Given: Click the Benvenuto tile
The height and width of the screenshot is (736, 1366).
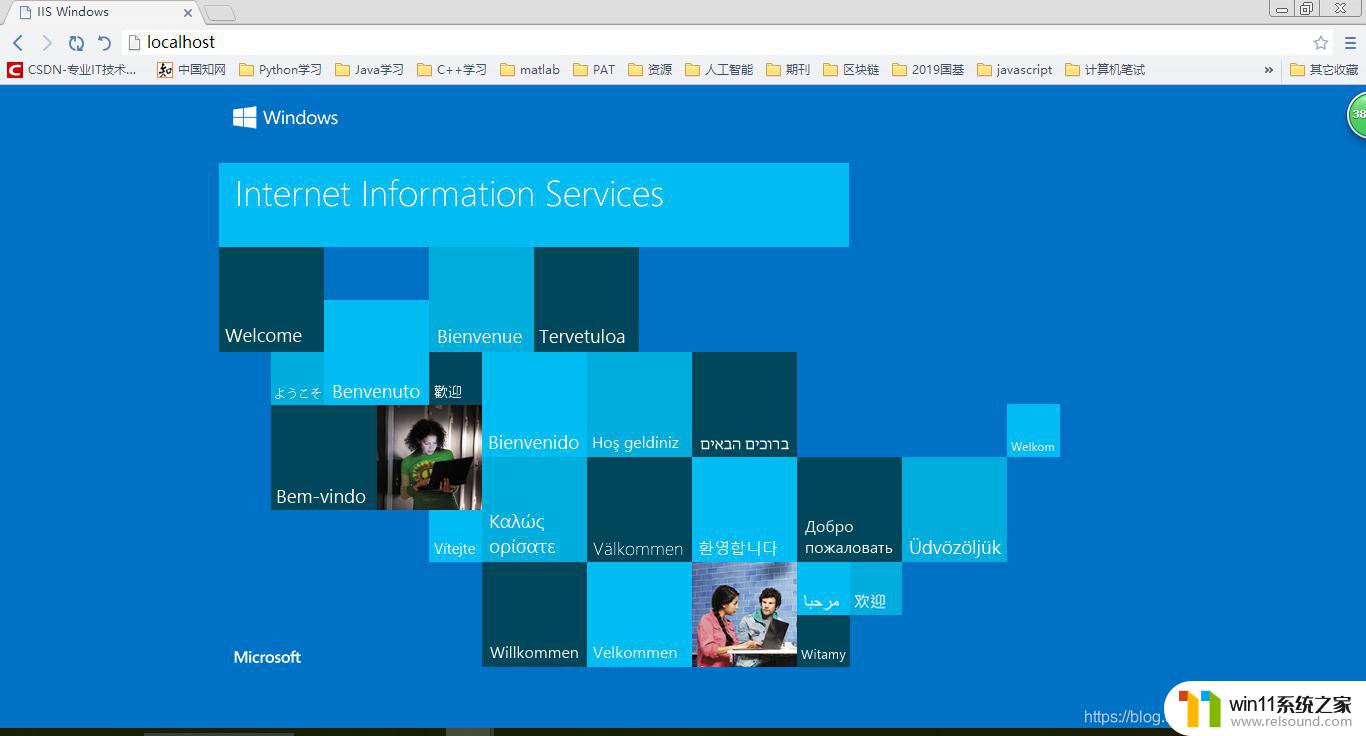Looking at the screenshot, I should point(376,353).
